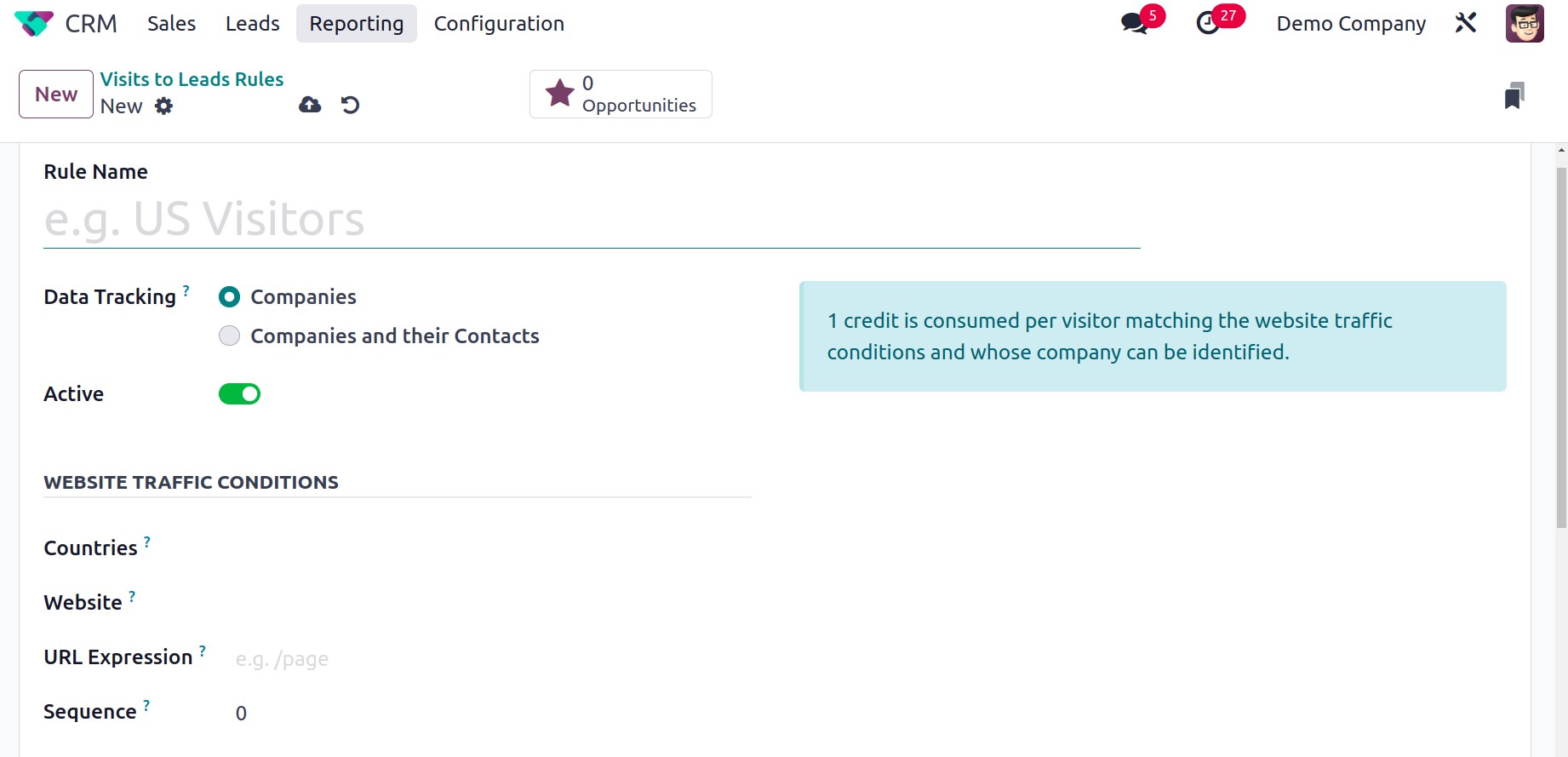Select the Companies radio option
Screen dimensions: 1568x757
[229, 296]
